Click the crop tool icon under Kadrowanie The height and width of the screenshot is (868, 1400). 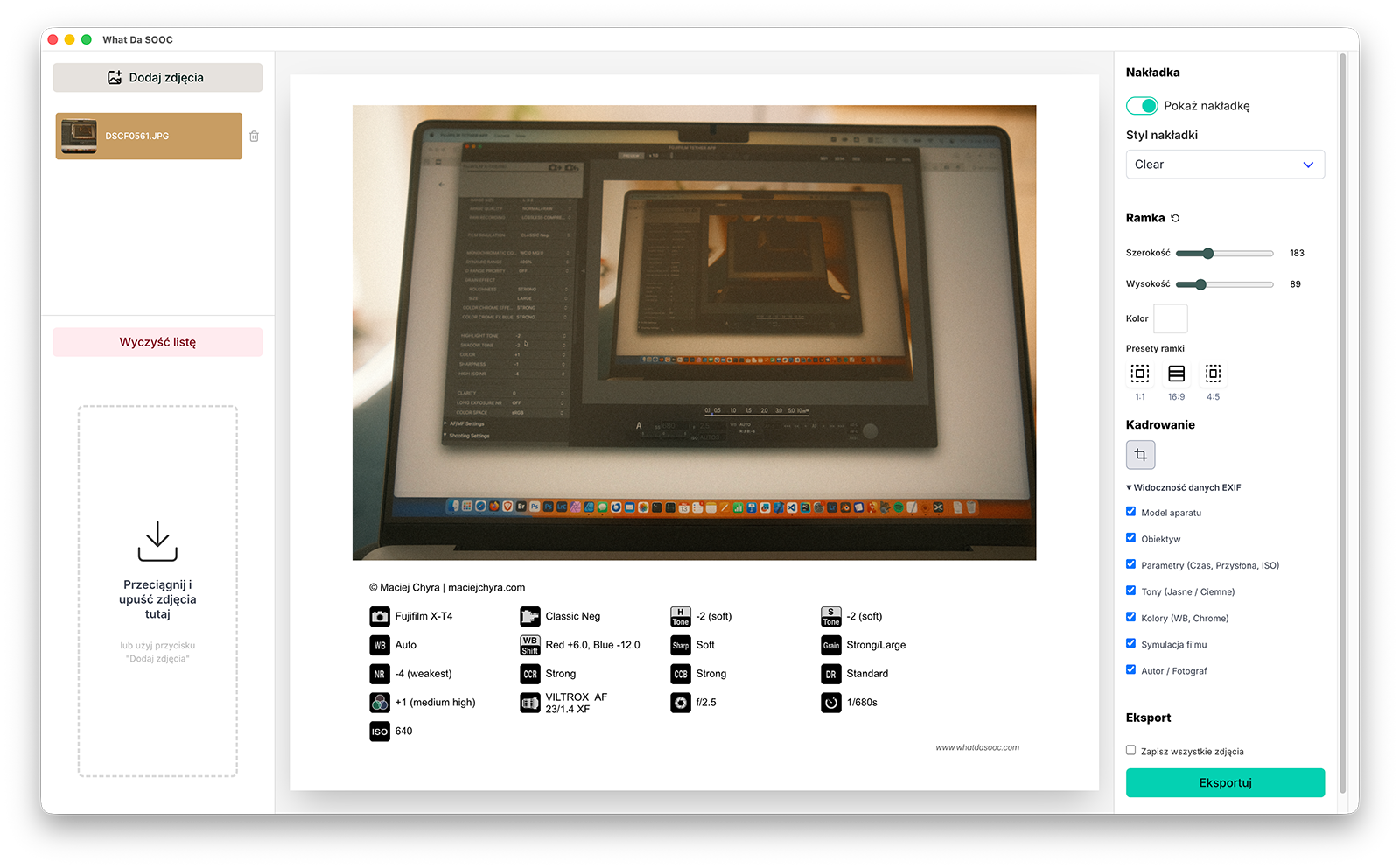coord(1140,455)
